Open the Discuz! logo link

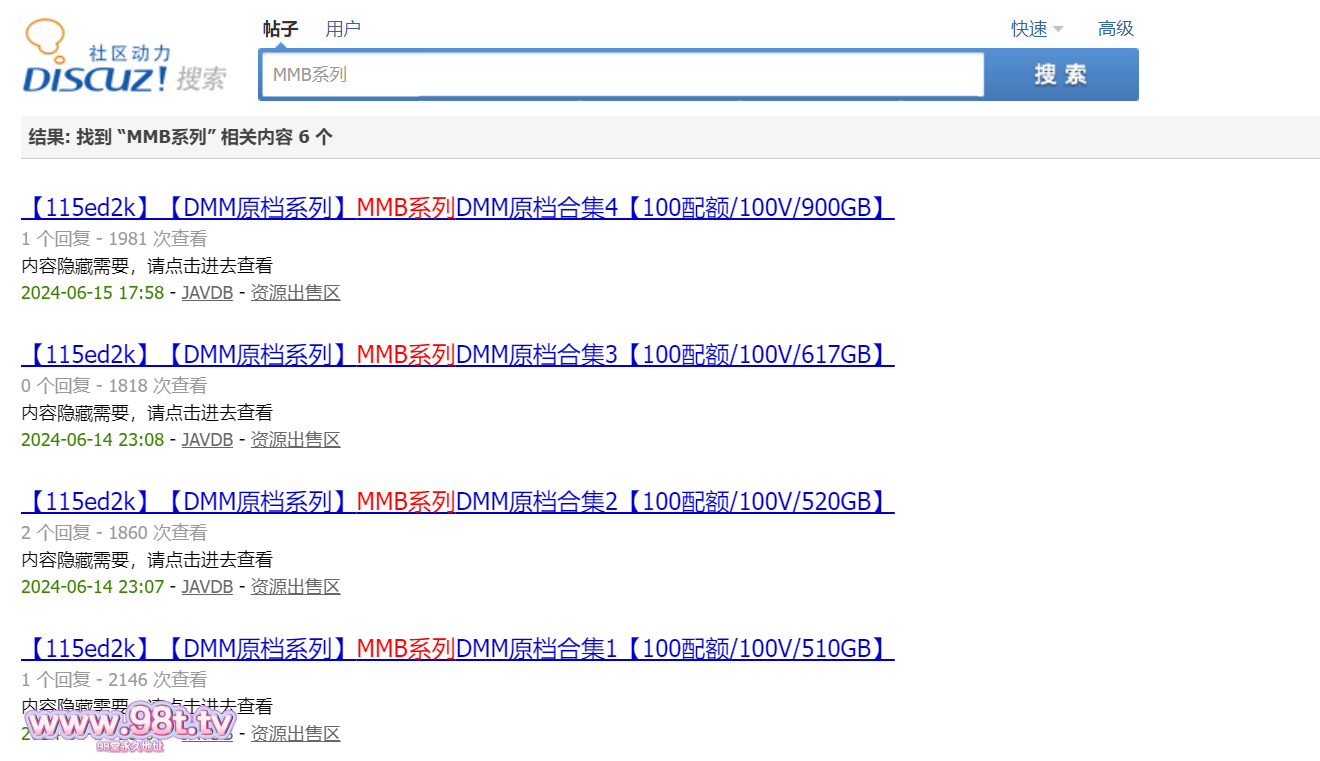pyautogui.click(x=126, y=57)
